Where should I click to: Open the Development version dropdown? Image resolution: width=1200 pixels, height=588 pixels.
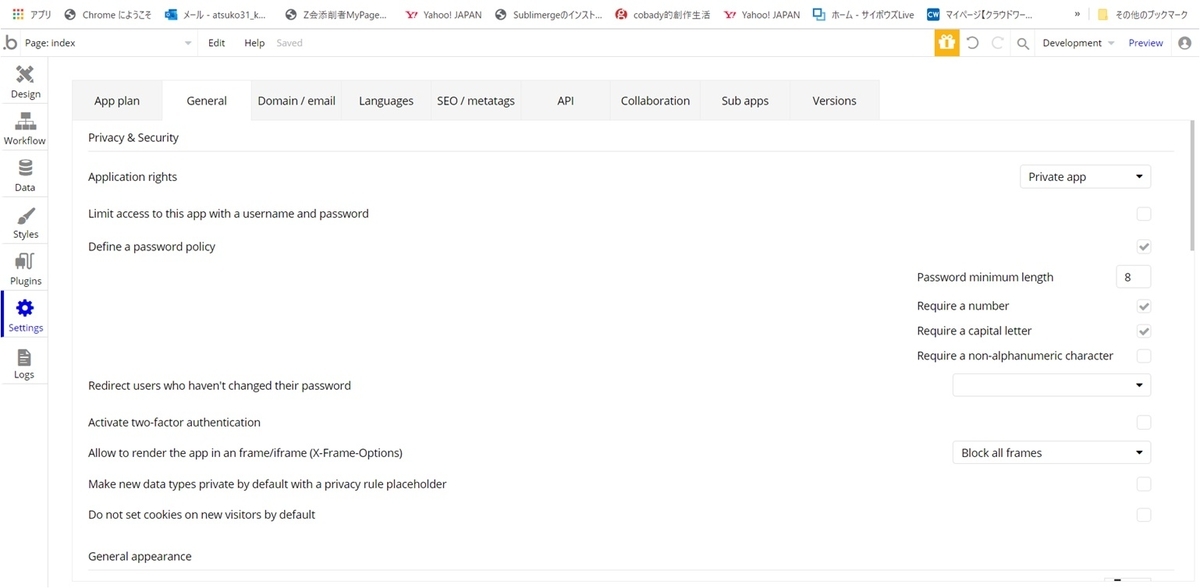(1078, 43)
